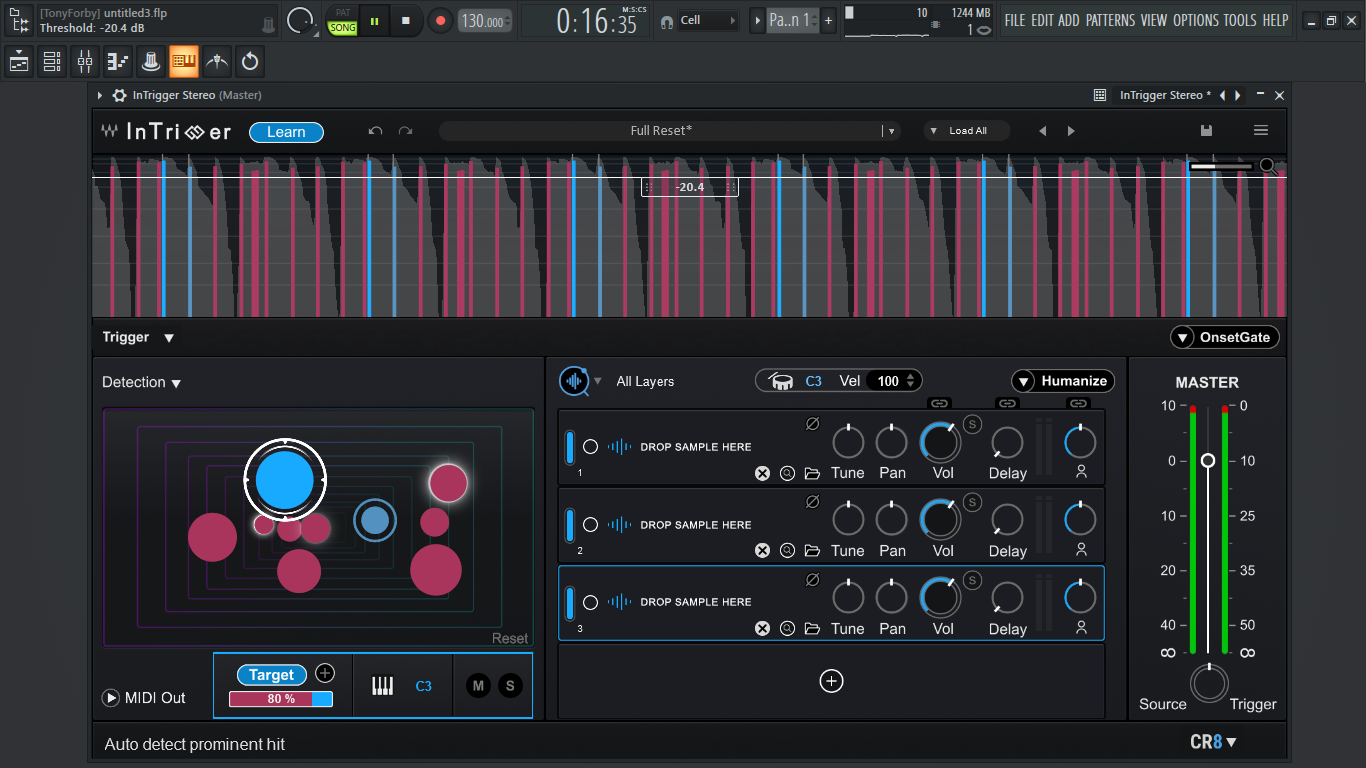
Task: Open plugin settings gear for InTrigger Stereo
Action: 119,95
